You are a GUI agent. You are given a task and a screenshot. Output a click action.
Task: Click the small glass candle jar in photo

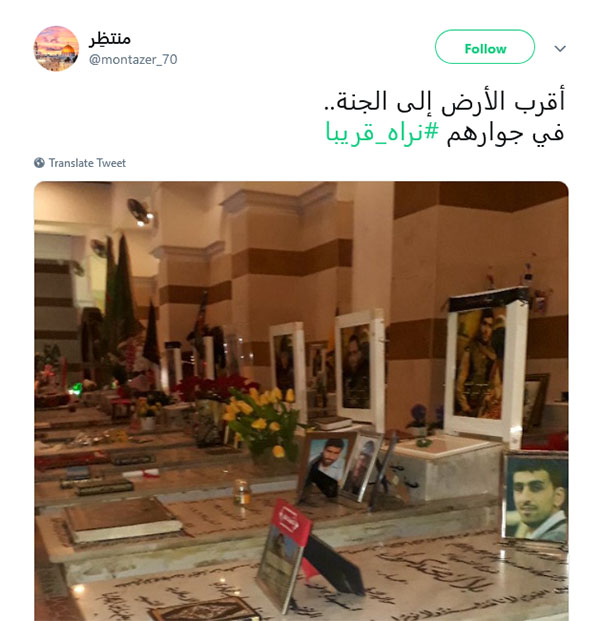pos(242,492)
